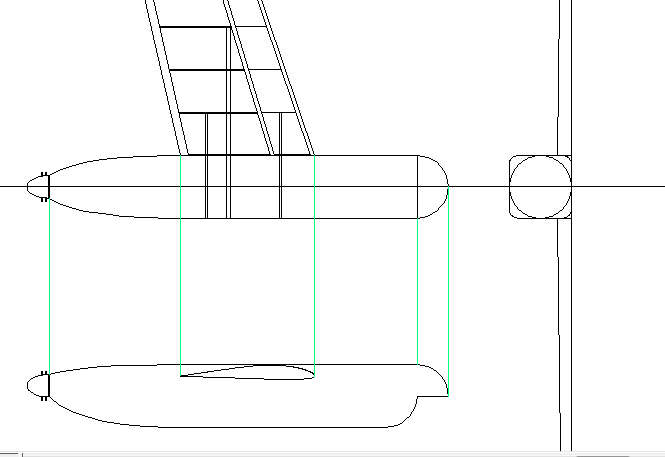The width and height of the screenshot is (665, 457).
Task: Select the rounded tail cap of upper nacelle
Action: coord(433,187)
